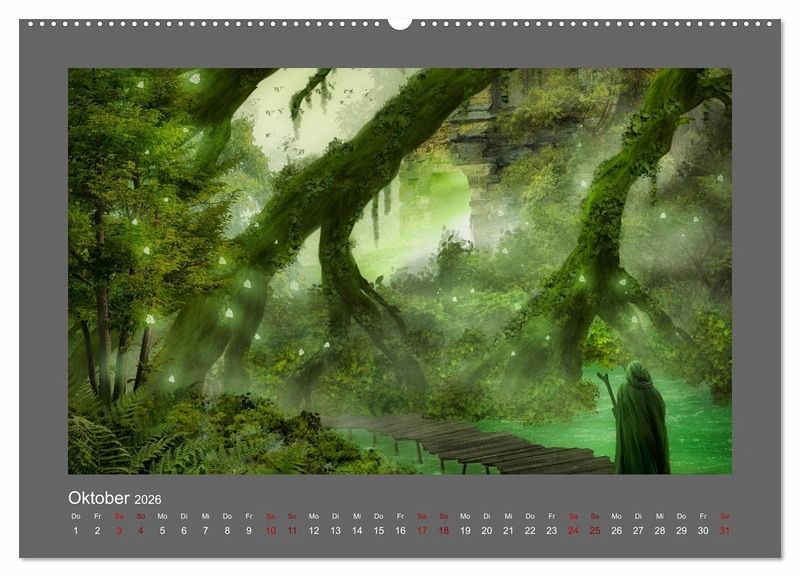
Task: Click the hooded figure with staff
Action: click(x=640, y=420)
